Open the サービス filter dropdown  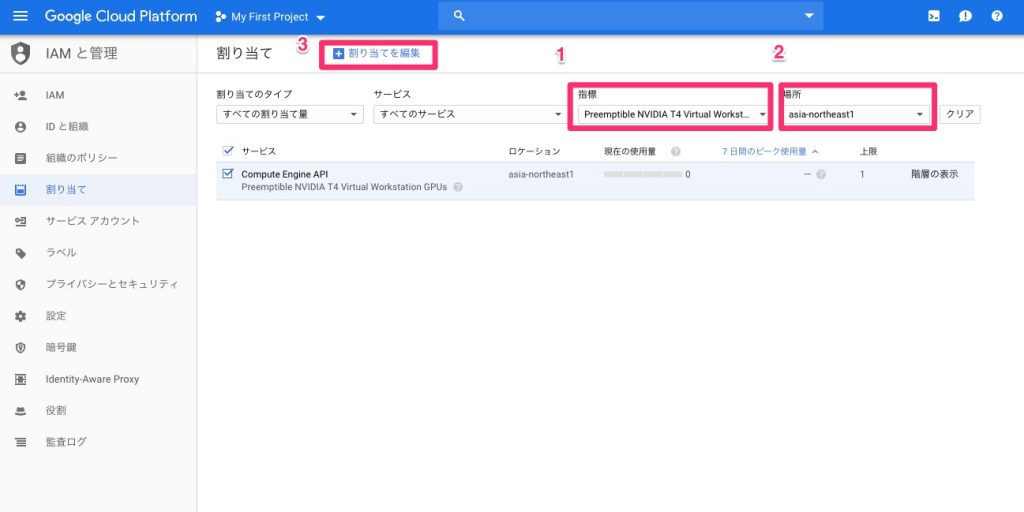click(x=469, y=114)
